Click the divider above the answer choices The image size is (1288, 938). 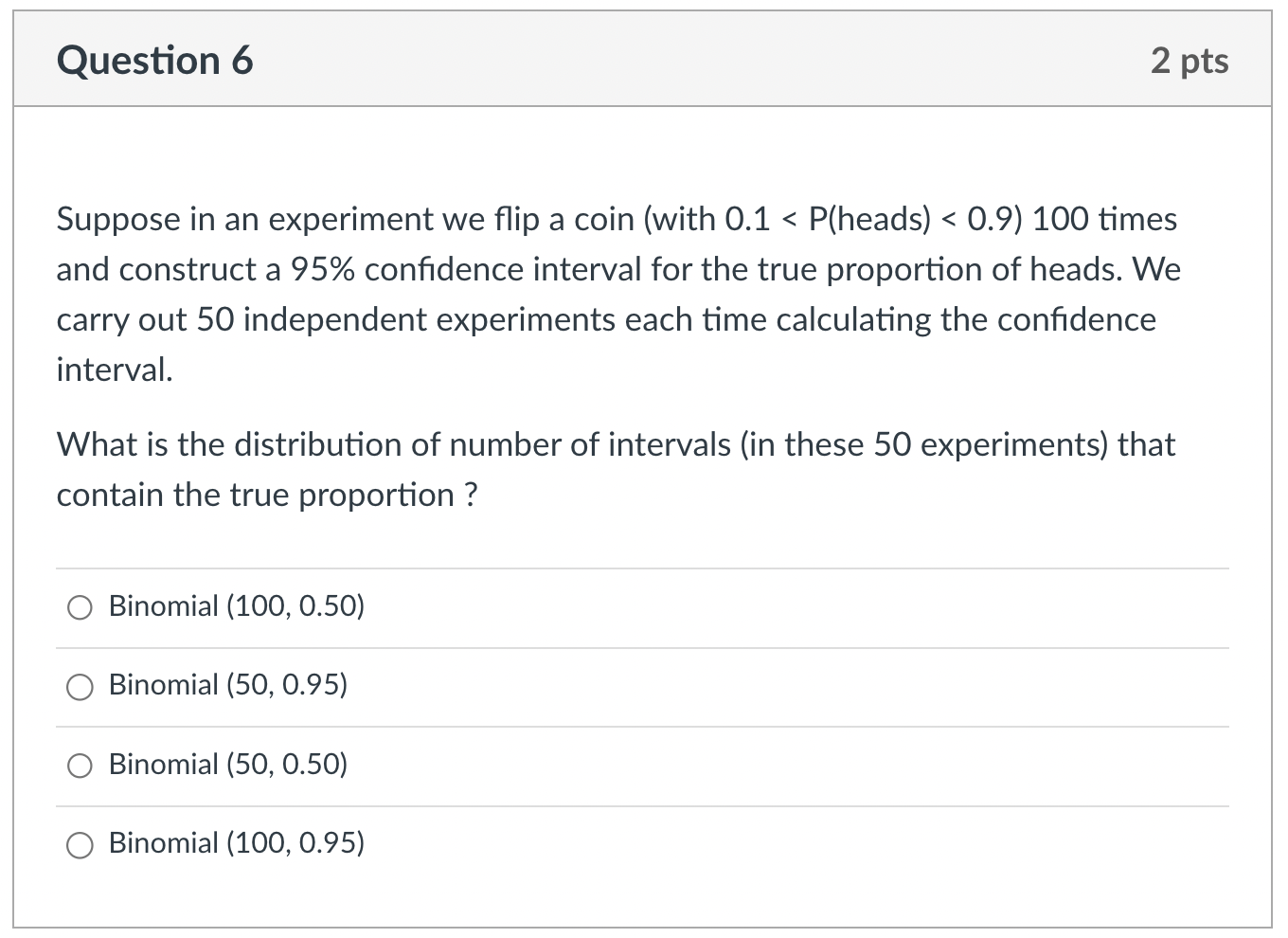coord(644,567)
